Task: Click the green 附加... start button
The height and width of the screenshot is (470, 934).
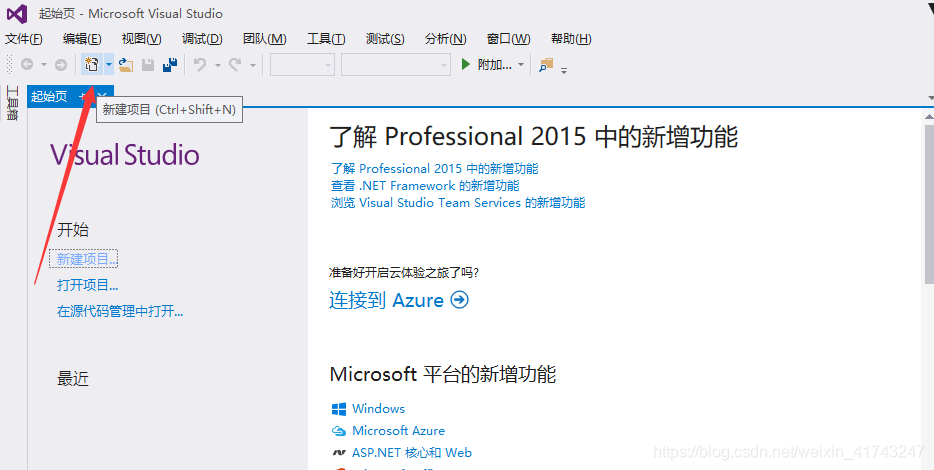Action: [487, 64]
